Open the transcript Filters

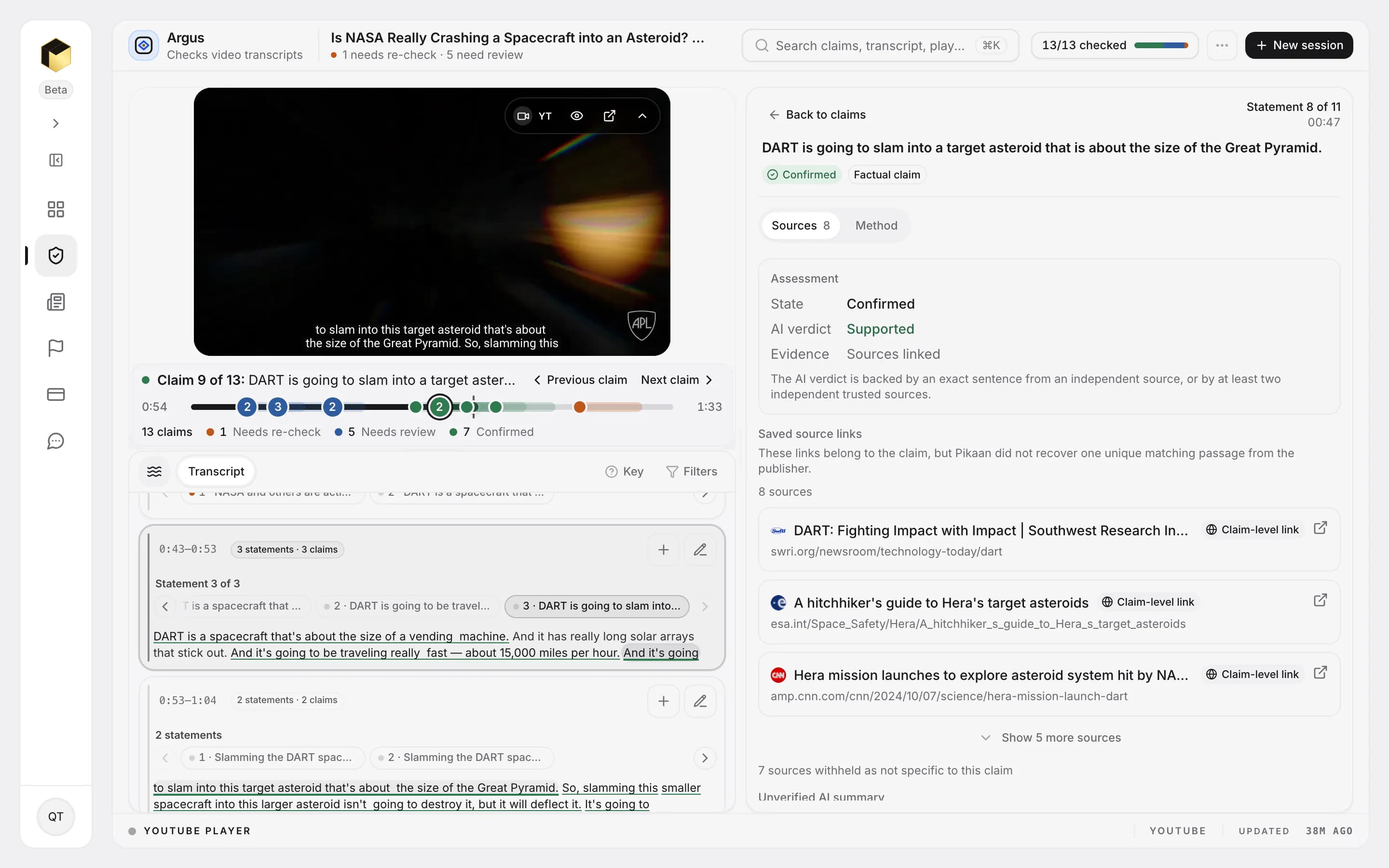point(692,471)
